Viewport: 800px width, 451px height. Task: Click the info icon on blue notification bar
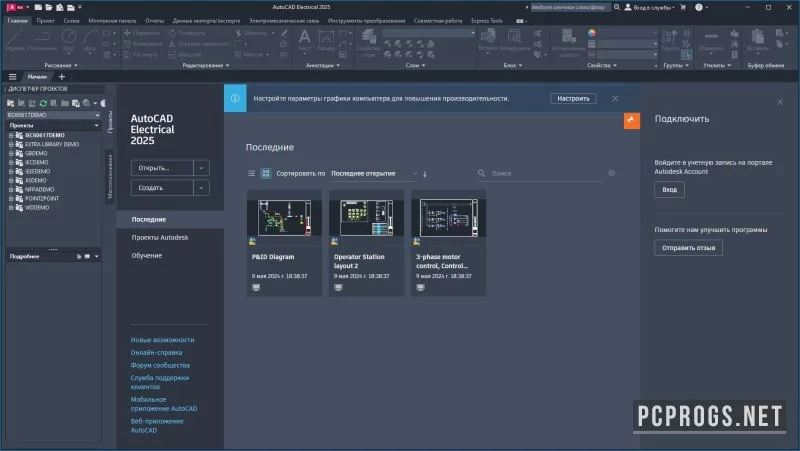coord(235,98)
